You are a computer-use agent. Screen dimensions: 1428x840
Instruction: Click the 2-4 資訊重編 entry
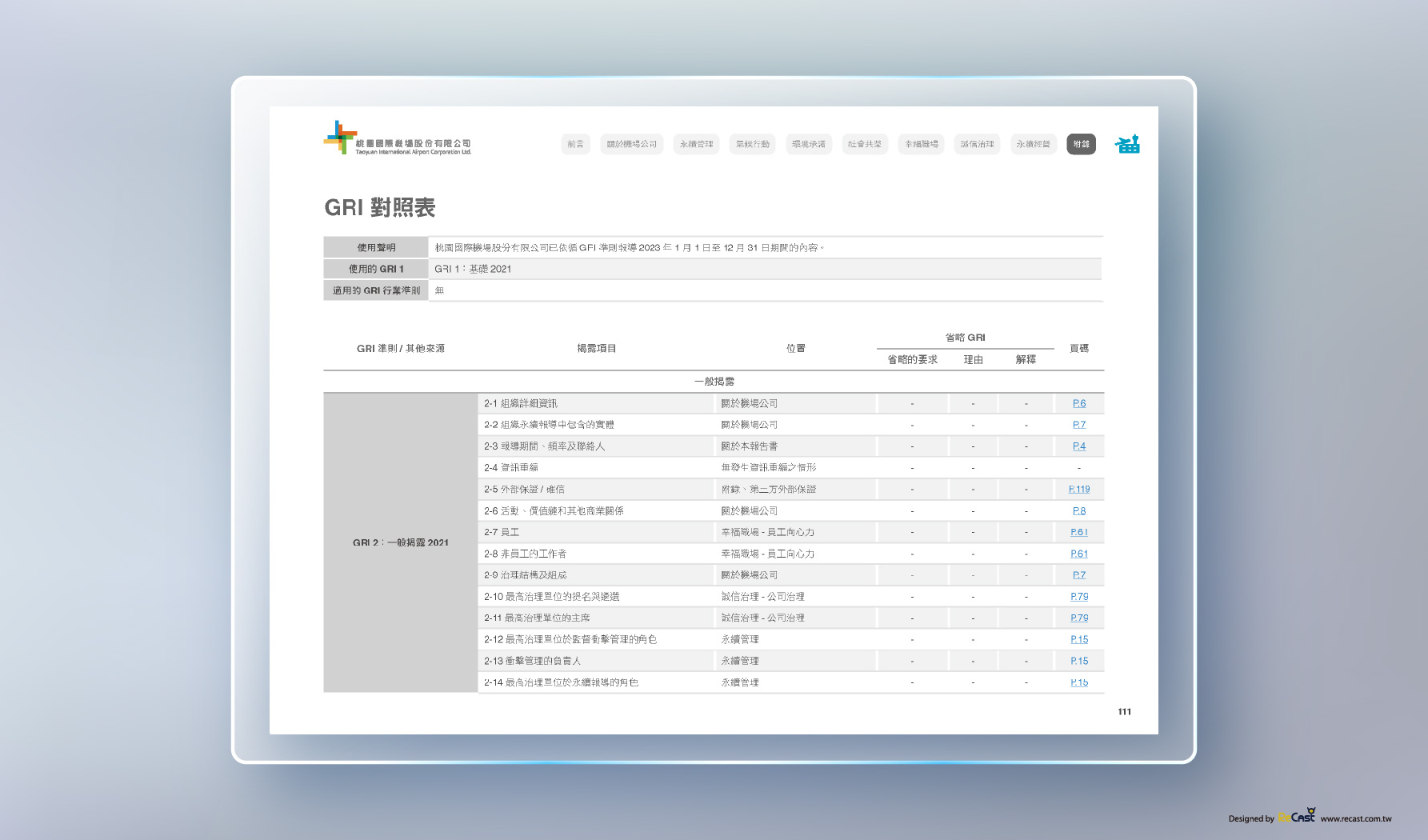point(510,467)
